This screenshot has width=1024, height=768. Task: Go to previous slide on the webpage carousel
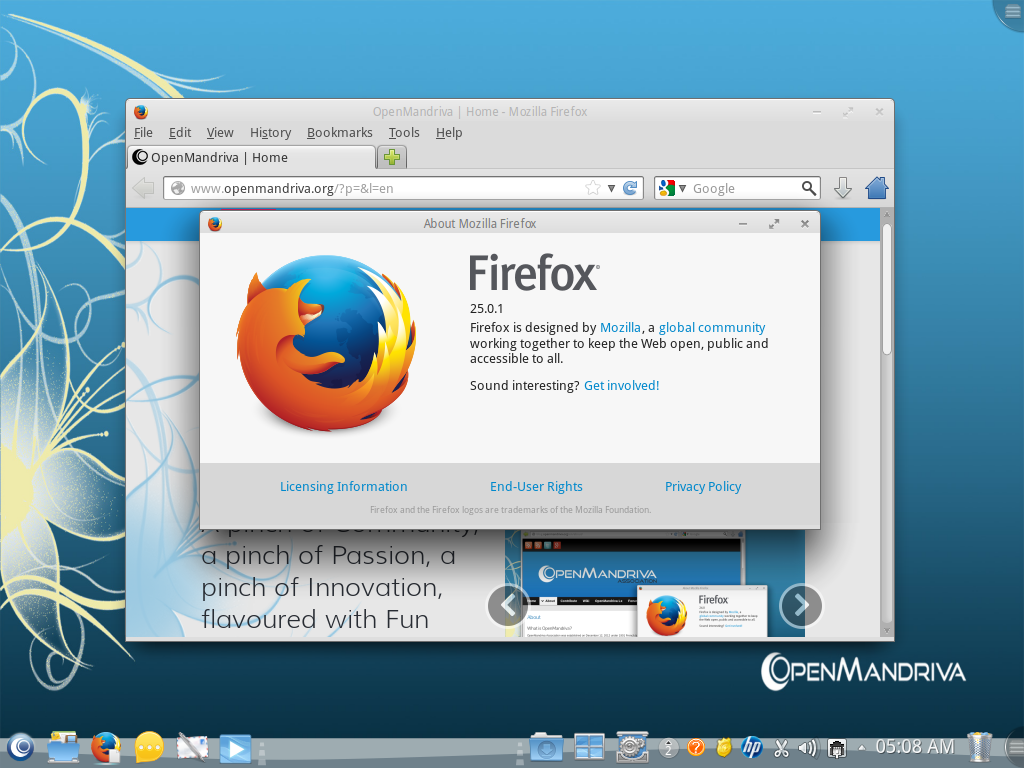[x=508, y=605]
